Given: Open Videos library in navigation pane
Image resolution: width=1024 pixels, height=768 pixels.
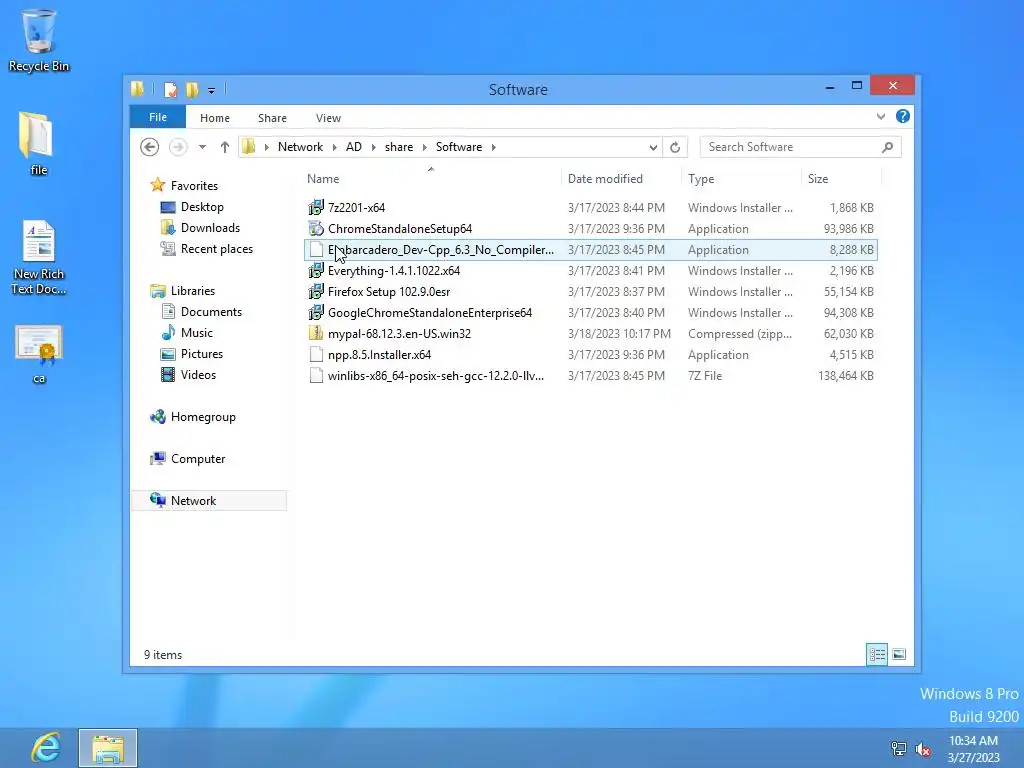Looking at the screenshot, I should [198, 375].
